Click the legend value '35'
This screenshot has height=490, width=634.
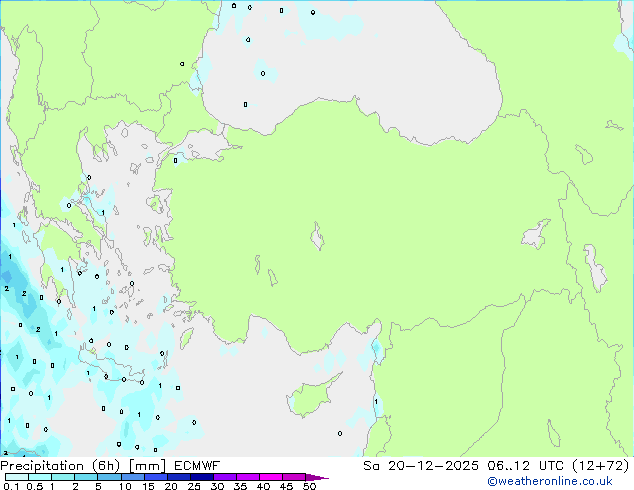pos(240,486)
